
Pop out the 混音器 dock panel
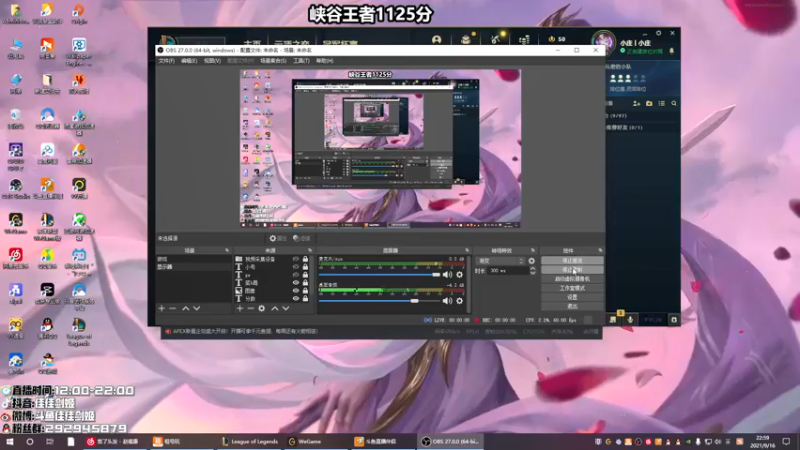point(467,251)
